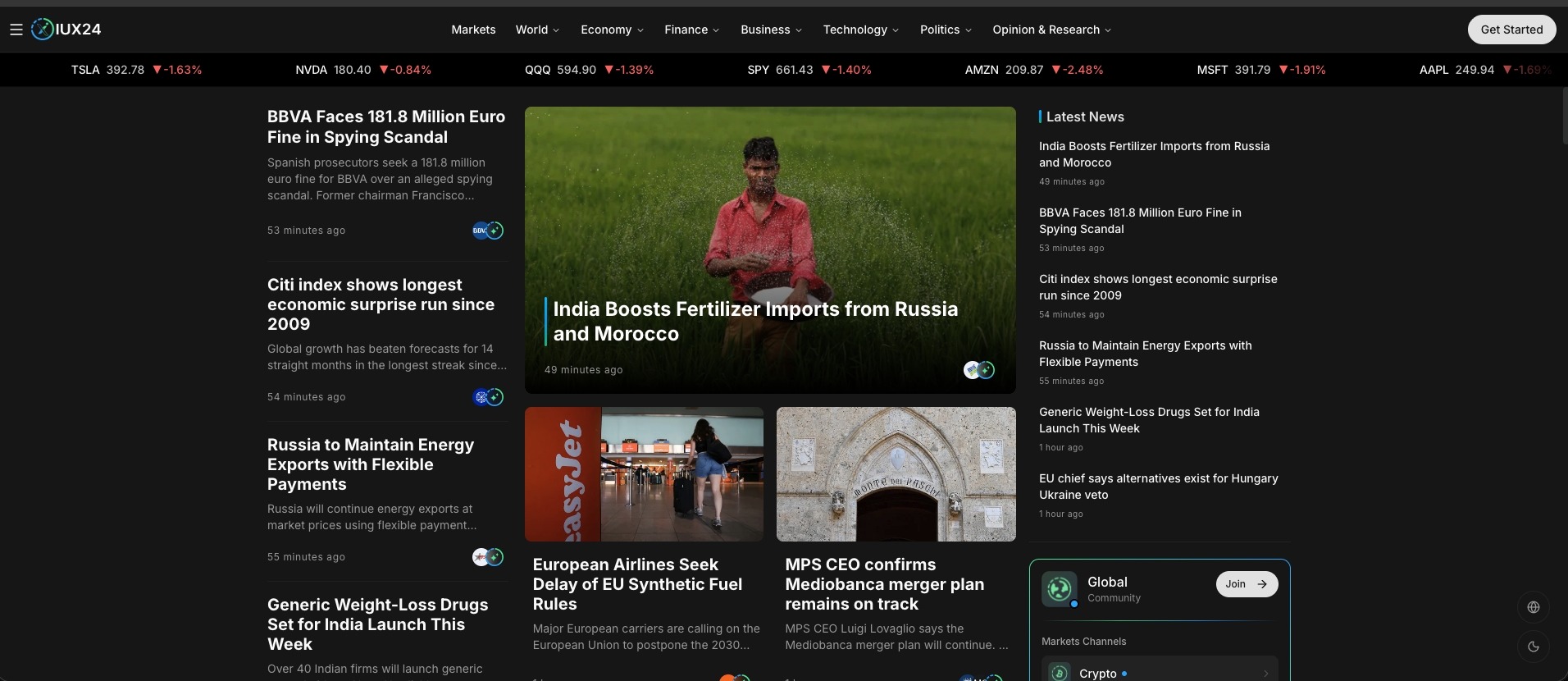
Task: Open Latest News EU chief Hungary veto item
Action: point(1158,487)
